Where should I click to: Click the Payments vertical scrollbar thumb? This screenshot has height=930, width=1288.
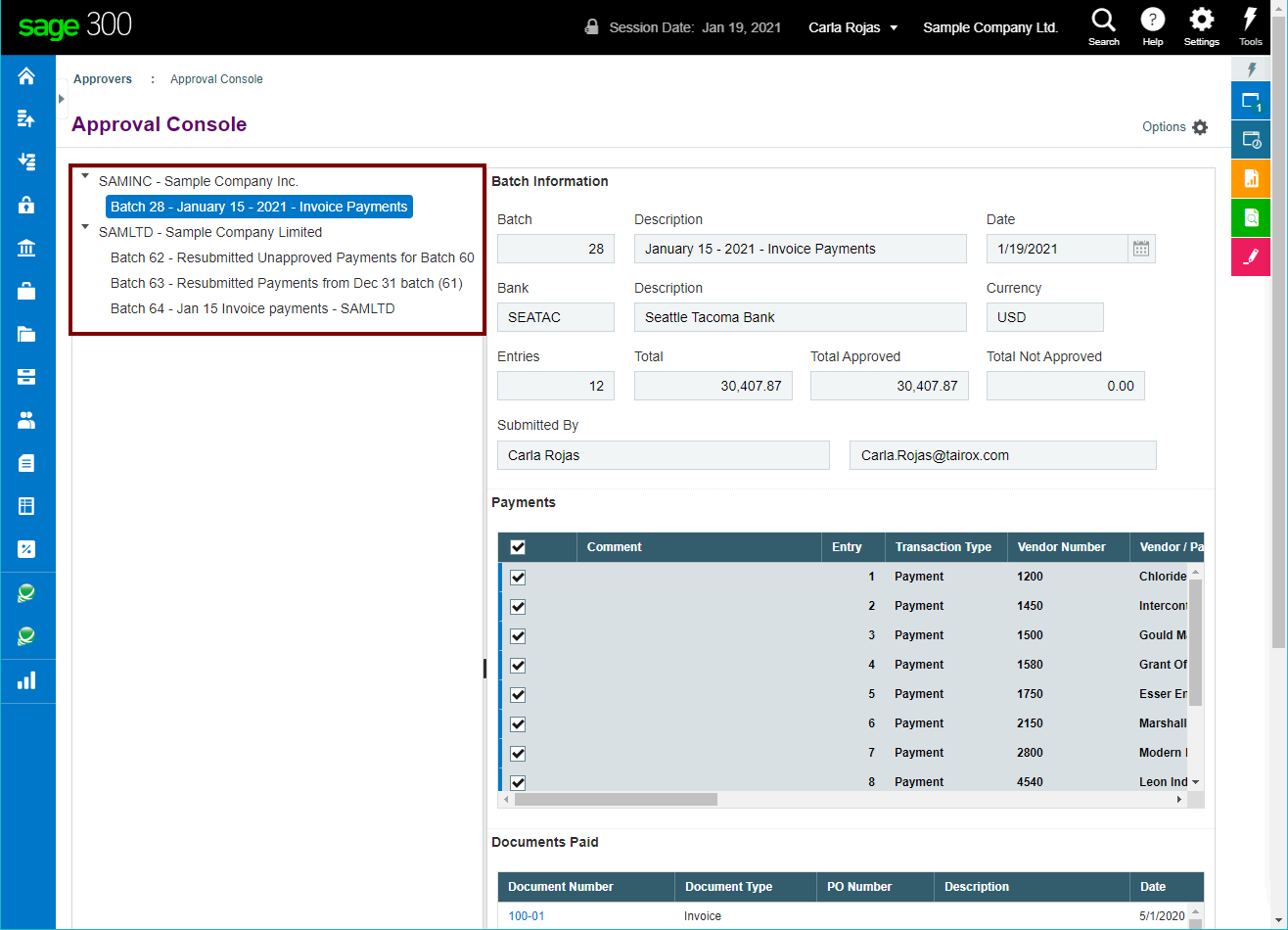(1195, 641)
